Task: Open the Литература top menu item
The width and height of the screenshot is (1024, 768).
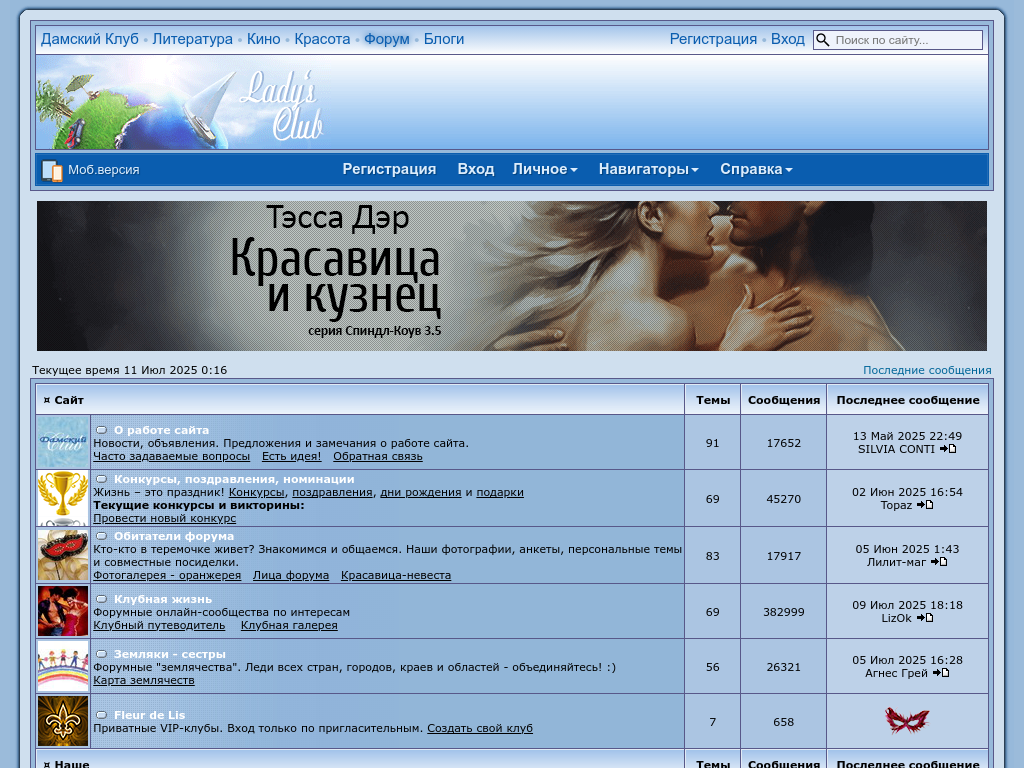Action: tap(192, 39)
